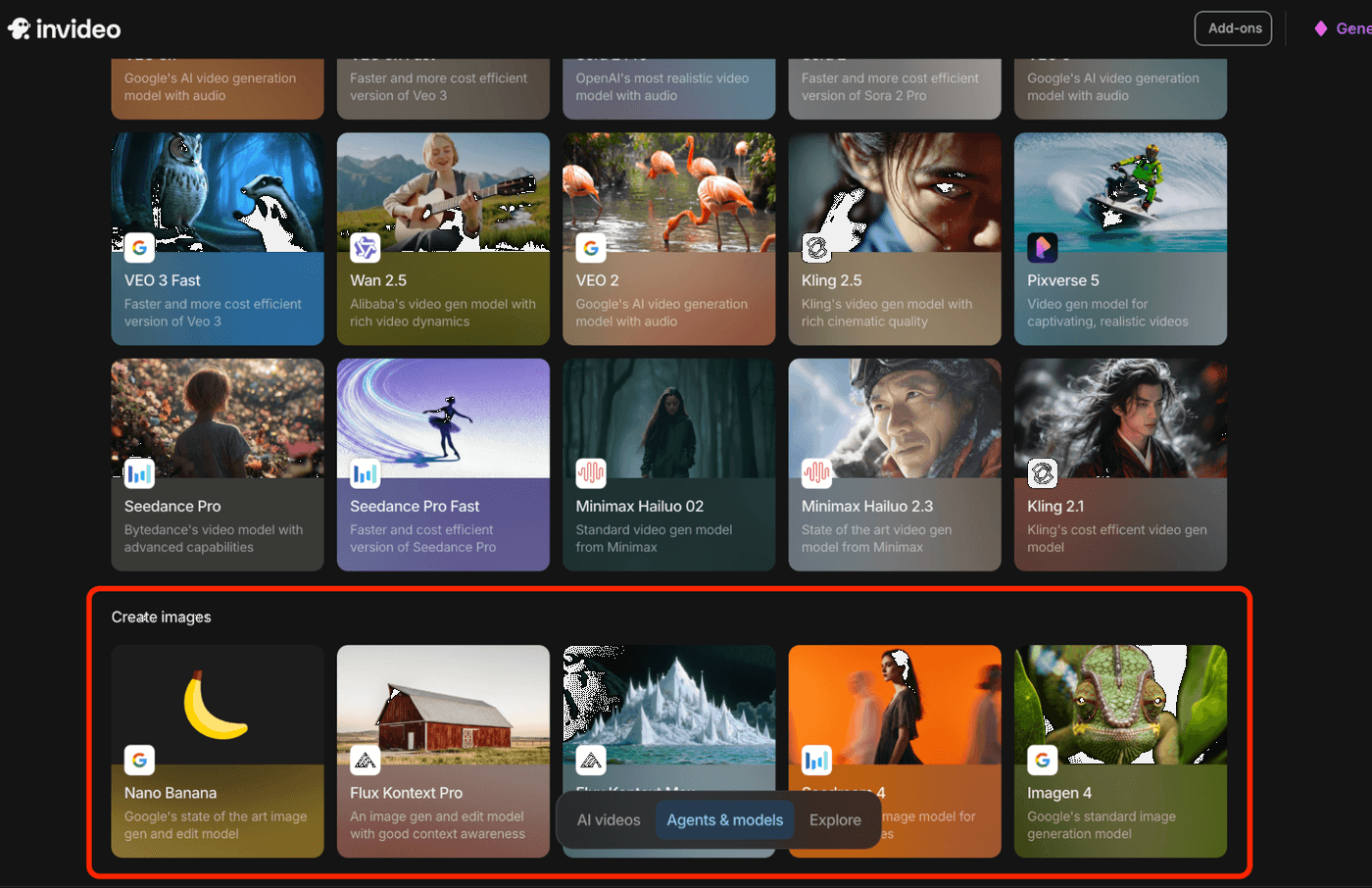Click the Google icon on Nano Banana card

(139, 760)
